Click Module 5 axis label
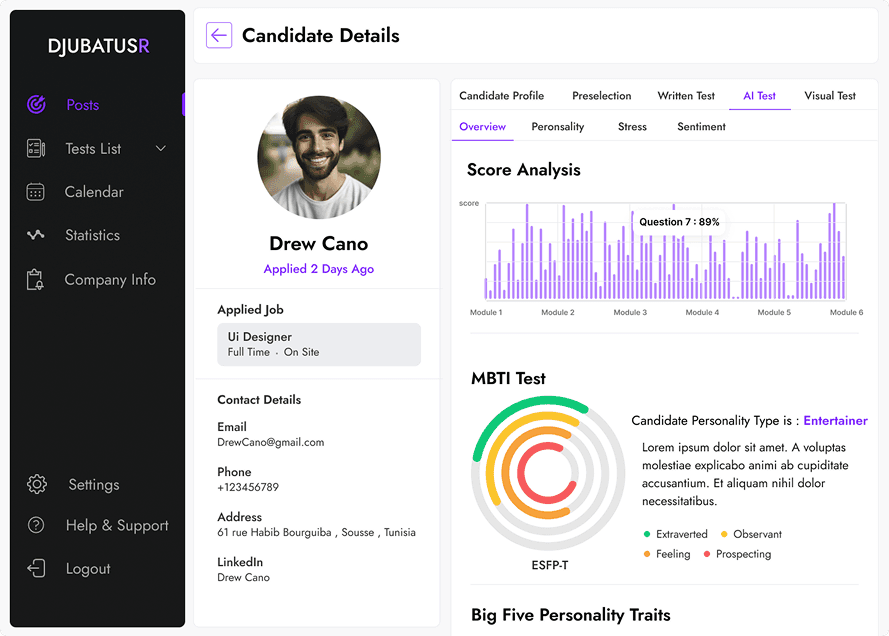889x636 pixels. coord(774,312)
